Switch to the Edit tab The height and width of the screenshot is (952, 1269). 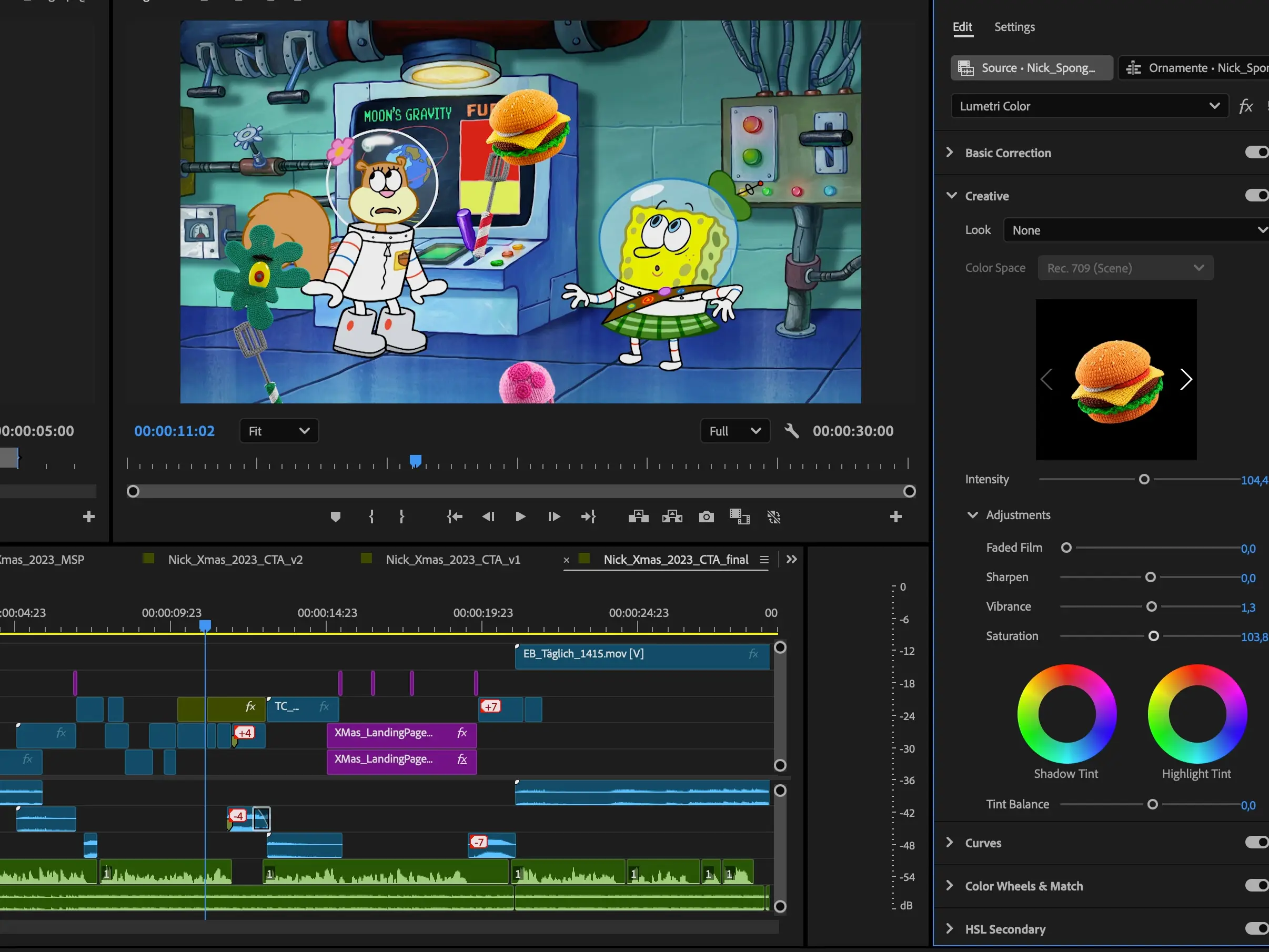(962, 27)
